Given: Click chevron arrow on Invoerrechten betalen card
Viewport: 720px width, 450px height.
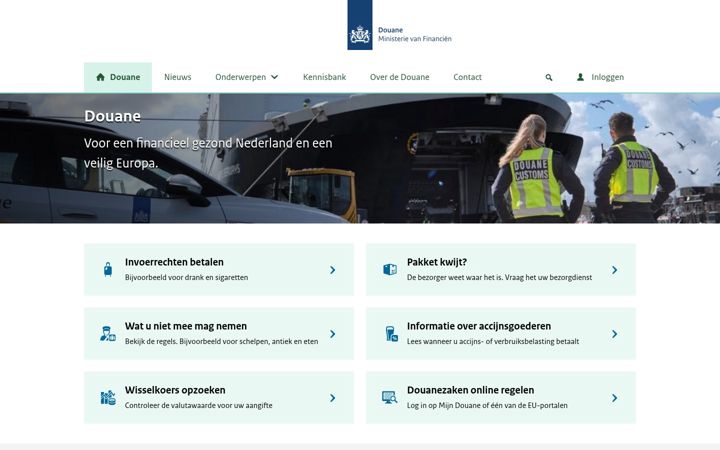Looking at the screenshot, I should 332,270.
